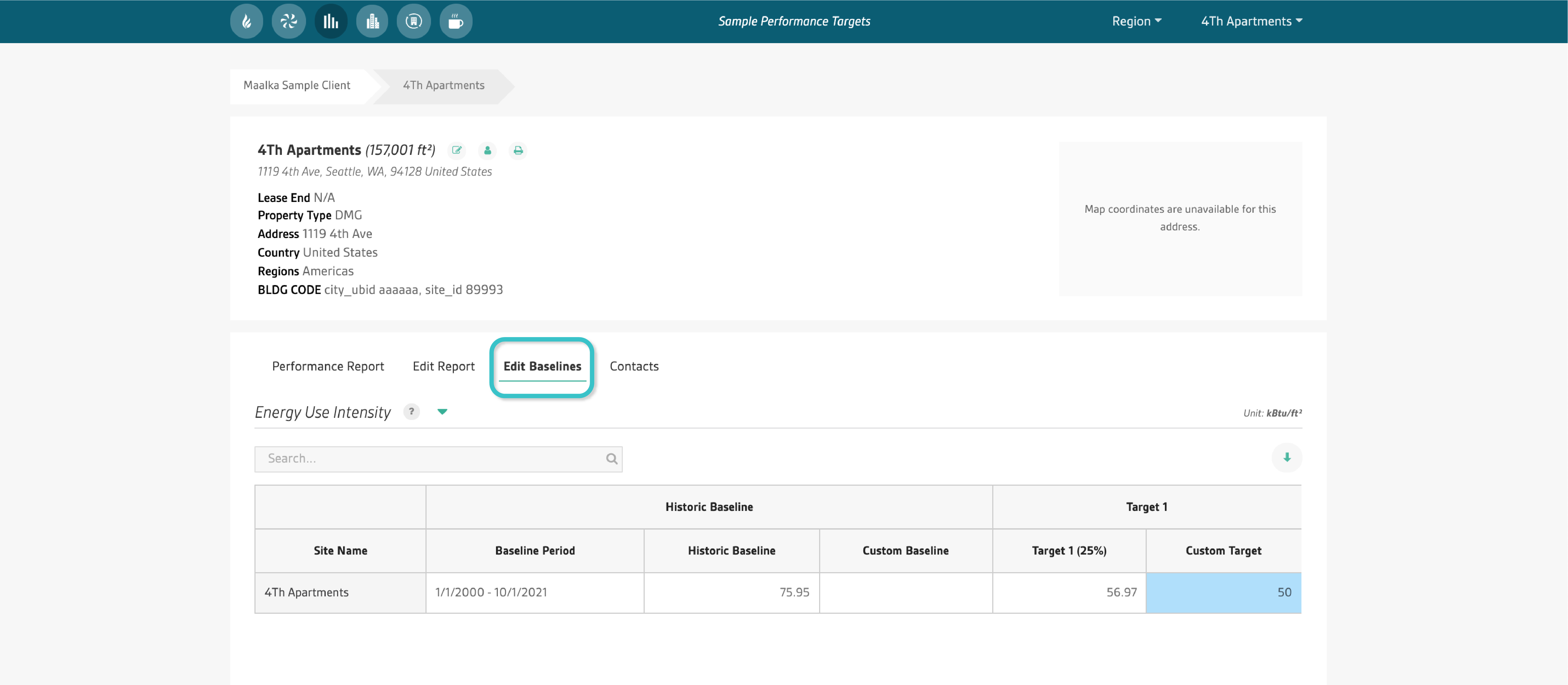This screenshot has width=1568, height=685.
Task: Click the question mark help icon
Action: [x=412, y=412]
